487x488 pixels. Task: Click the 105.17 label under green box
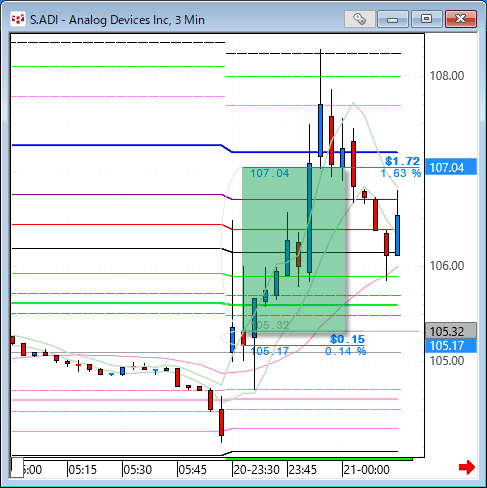click(x=269, y=351)
